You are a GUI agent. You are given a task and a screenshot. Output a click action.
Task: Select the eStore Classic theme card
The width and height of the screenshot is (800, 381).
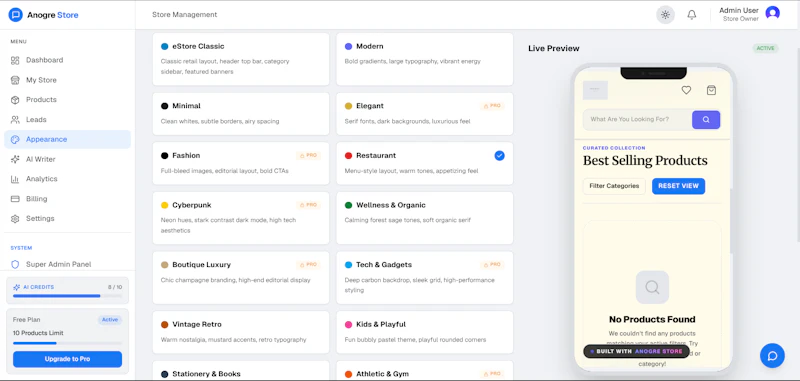(241, 59)
